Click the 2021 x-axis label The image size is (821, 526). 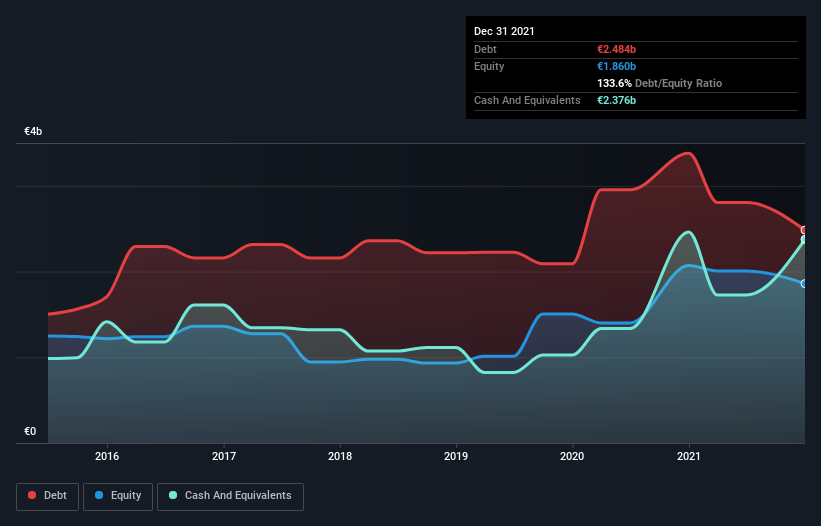click(x=689, y=456)
